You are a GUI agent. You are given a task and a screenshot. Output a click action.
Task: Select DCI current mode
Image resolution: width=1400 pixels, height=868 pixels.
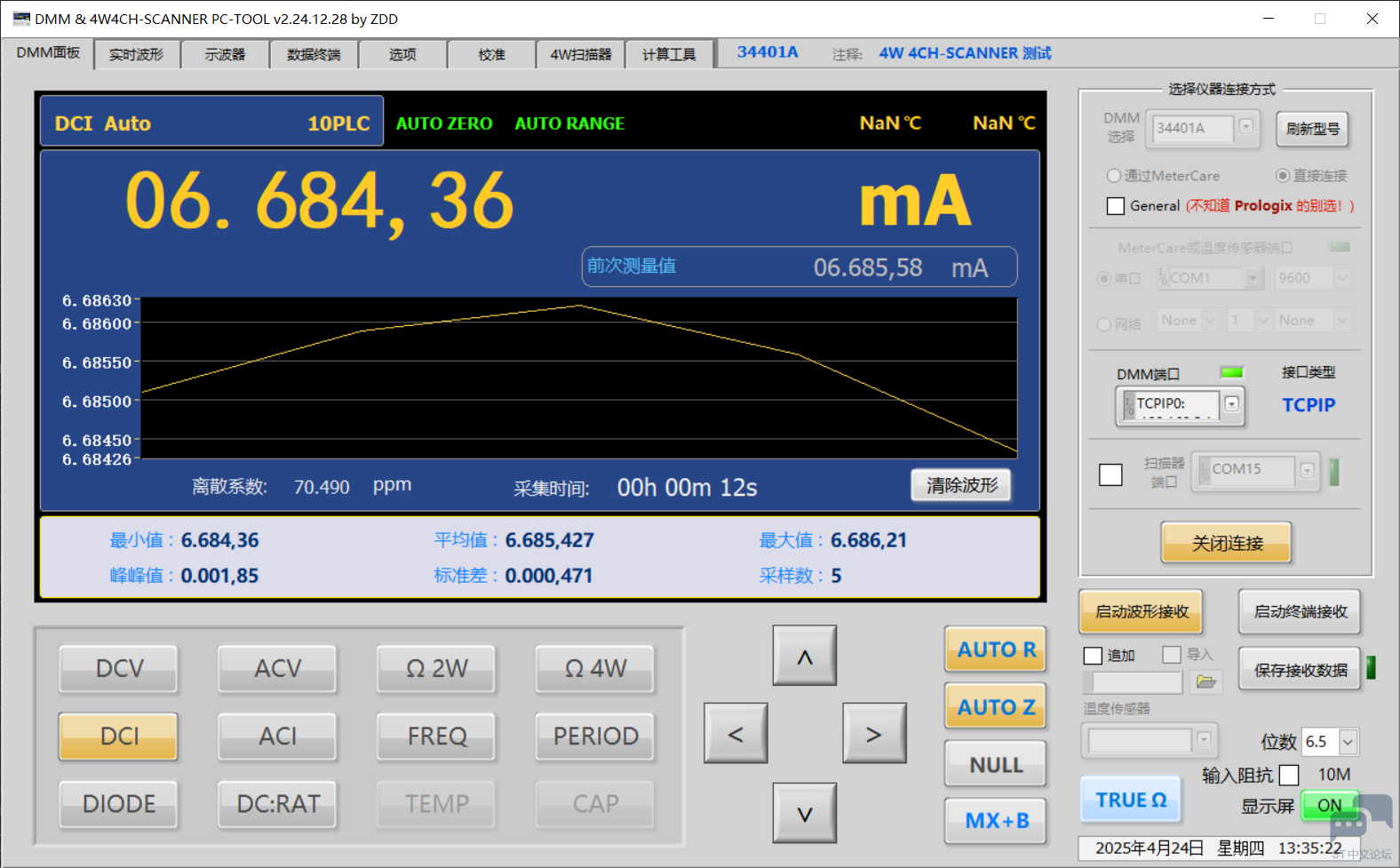(x=119, y=736)
